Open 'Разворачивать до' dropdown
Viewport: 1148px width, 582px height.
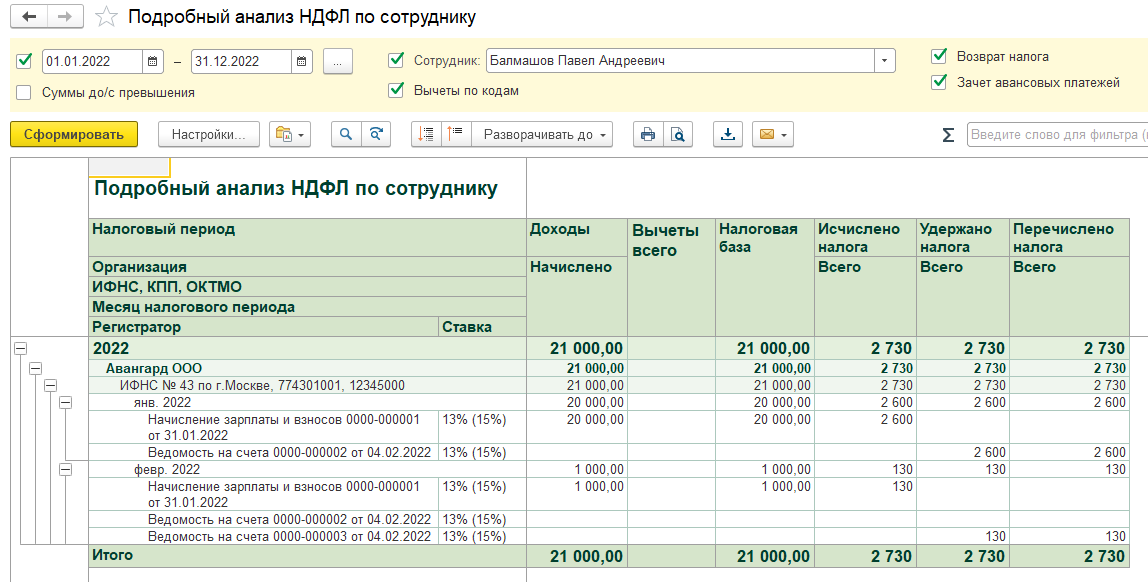[545, 134]
